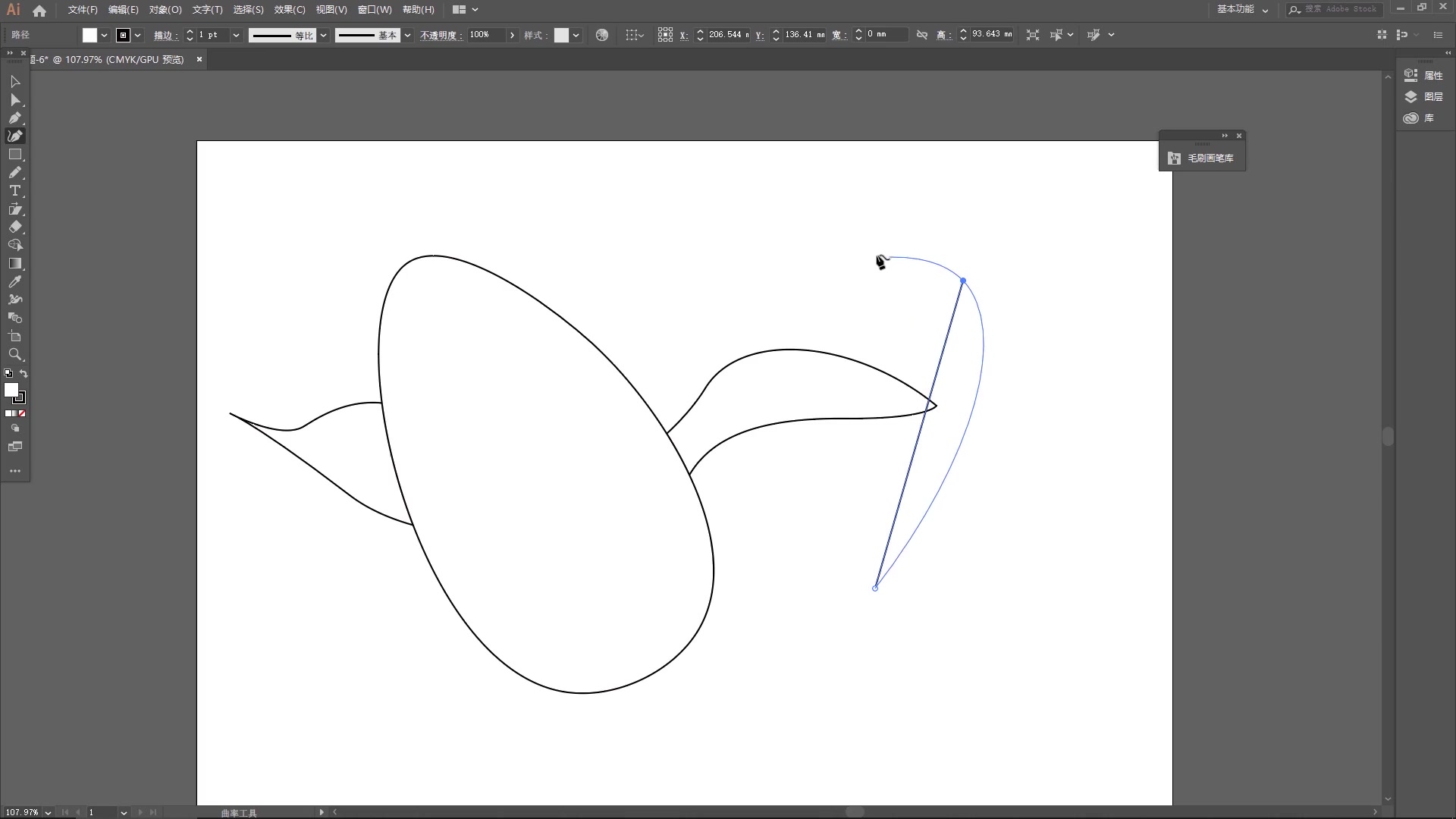This screenshot has width=1456, height=819.
Task: Select the Pencil tool icon
Action: pyautogui.click(x=15, y=173)
